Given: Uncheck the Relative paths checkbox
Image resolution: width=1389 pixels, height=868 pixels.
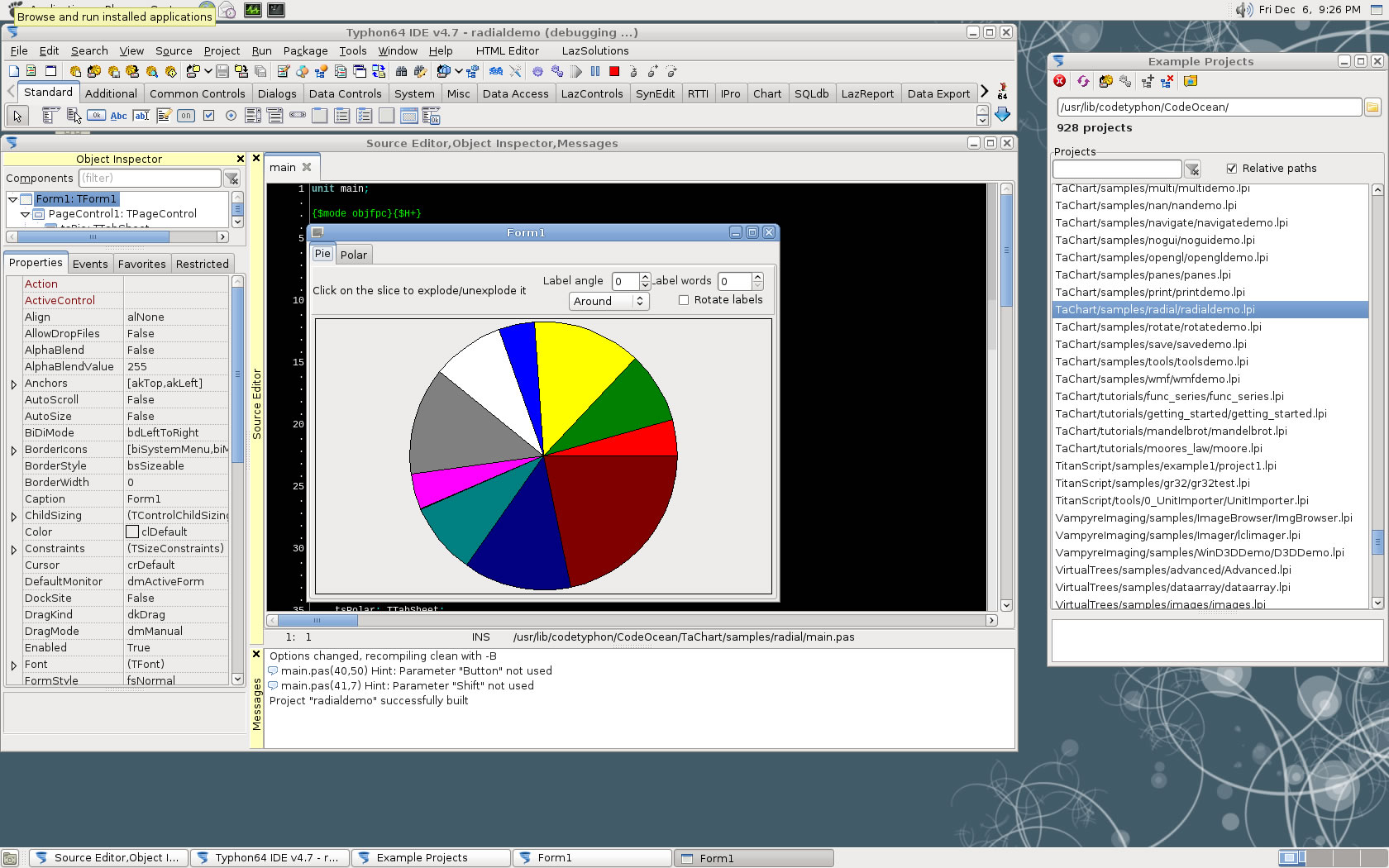Looking at the screenshot, I should coord(1232,168).
